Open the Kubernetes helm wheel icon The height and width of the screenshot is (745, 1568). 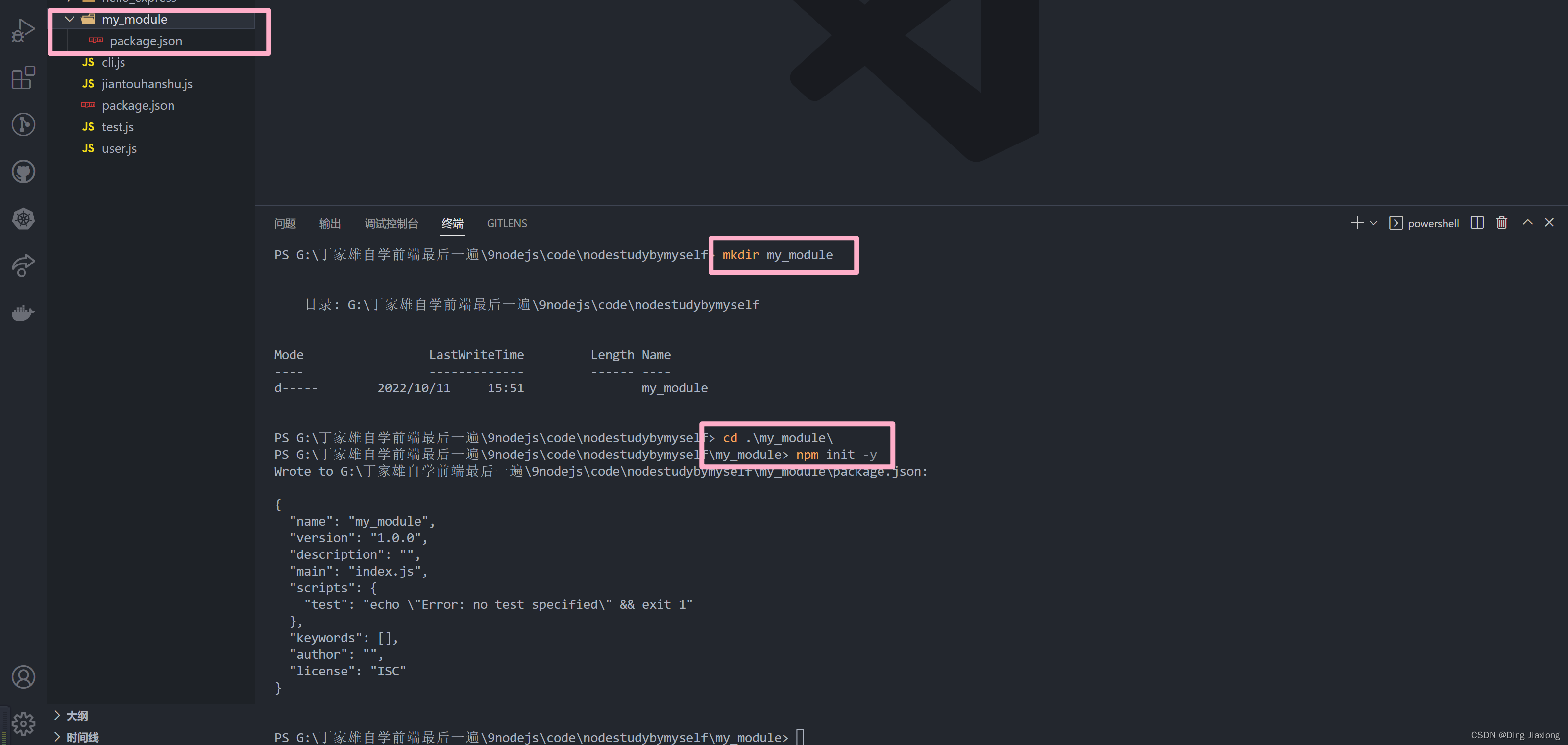click(23, 218)
